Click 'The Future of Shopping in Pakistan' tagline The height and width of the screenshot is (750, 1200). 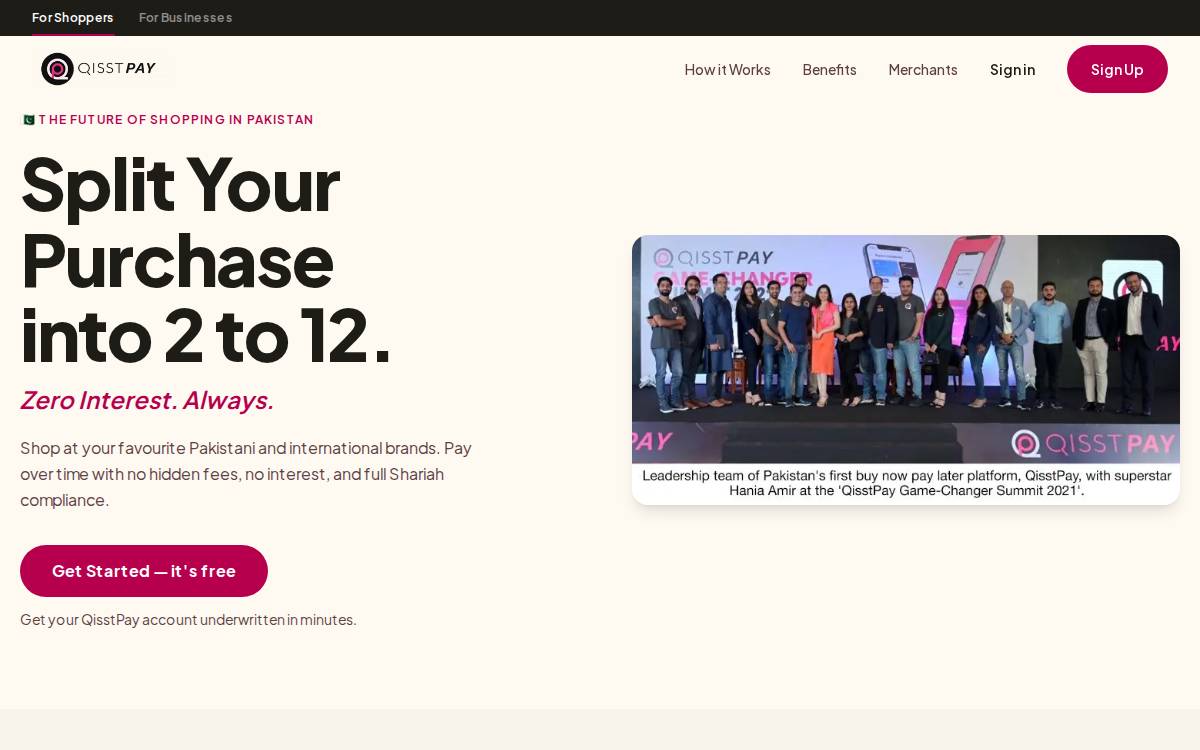pyautogui.click(x=176, y=120)
